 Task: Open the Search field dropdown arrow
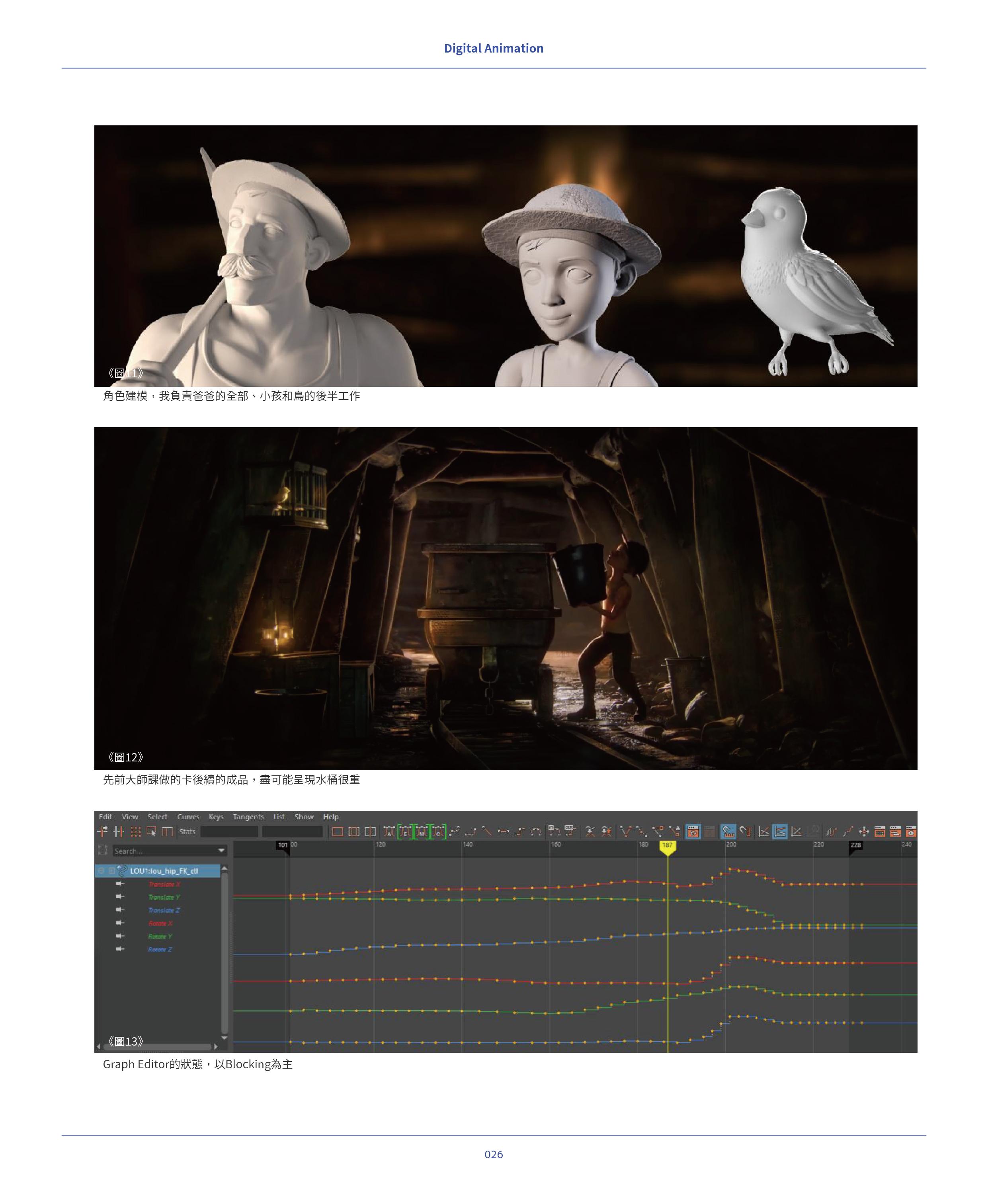221,851
